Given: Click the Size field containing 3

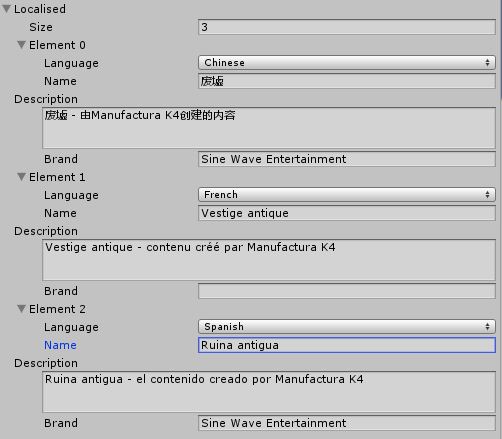Looking at the screenshot, I should click(x=347, y=27).
